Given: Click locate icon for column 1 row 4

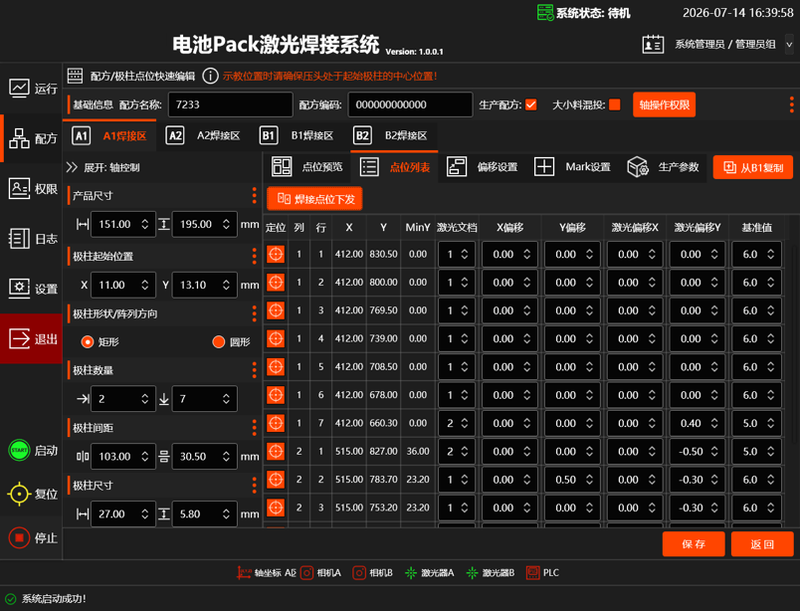Looking at the screenshot, I should click(276, 339).
